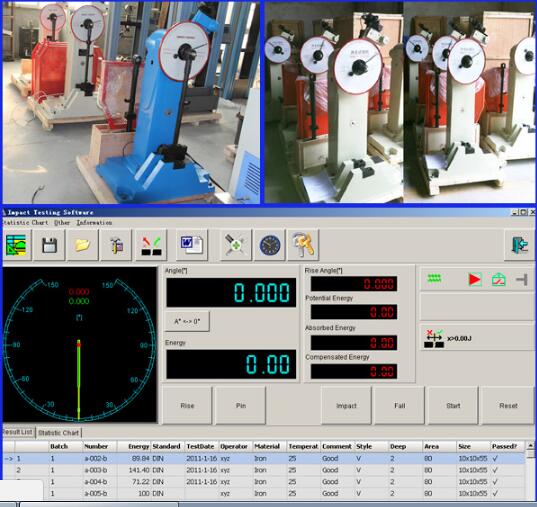Viewport: 537px width, 507px height.
Task: Maximize the Impact Testing Software window
Action: [524, 212]
